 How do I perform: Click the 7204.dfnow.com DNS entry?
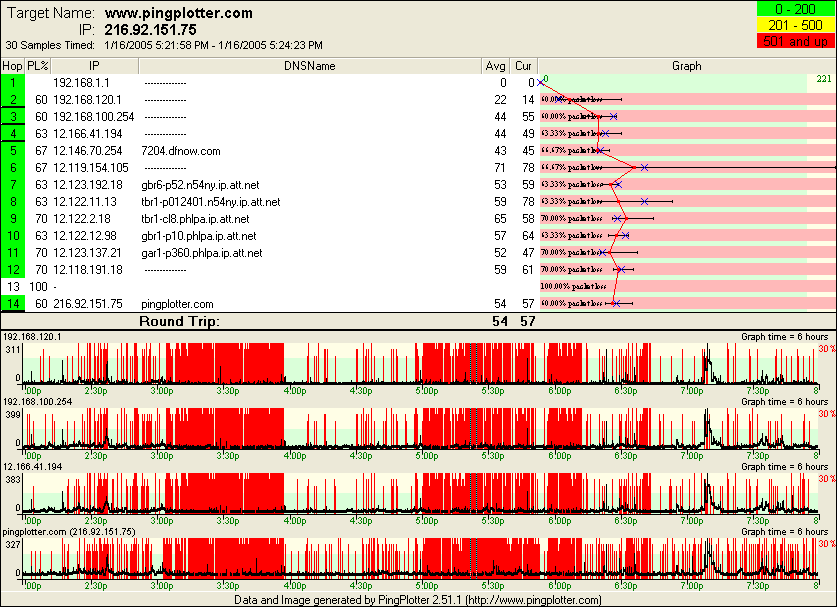tap(181, 150)
